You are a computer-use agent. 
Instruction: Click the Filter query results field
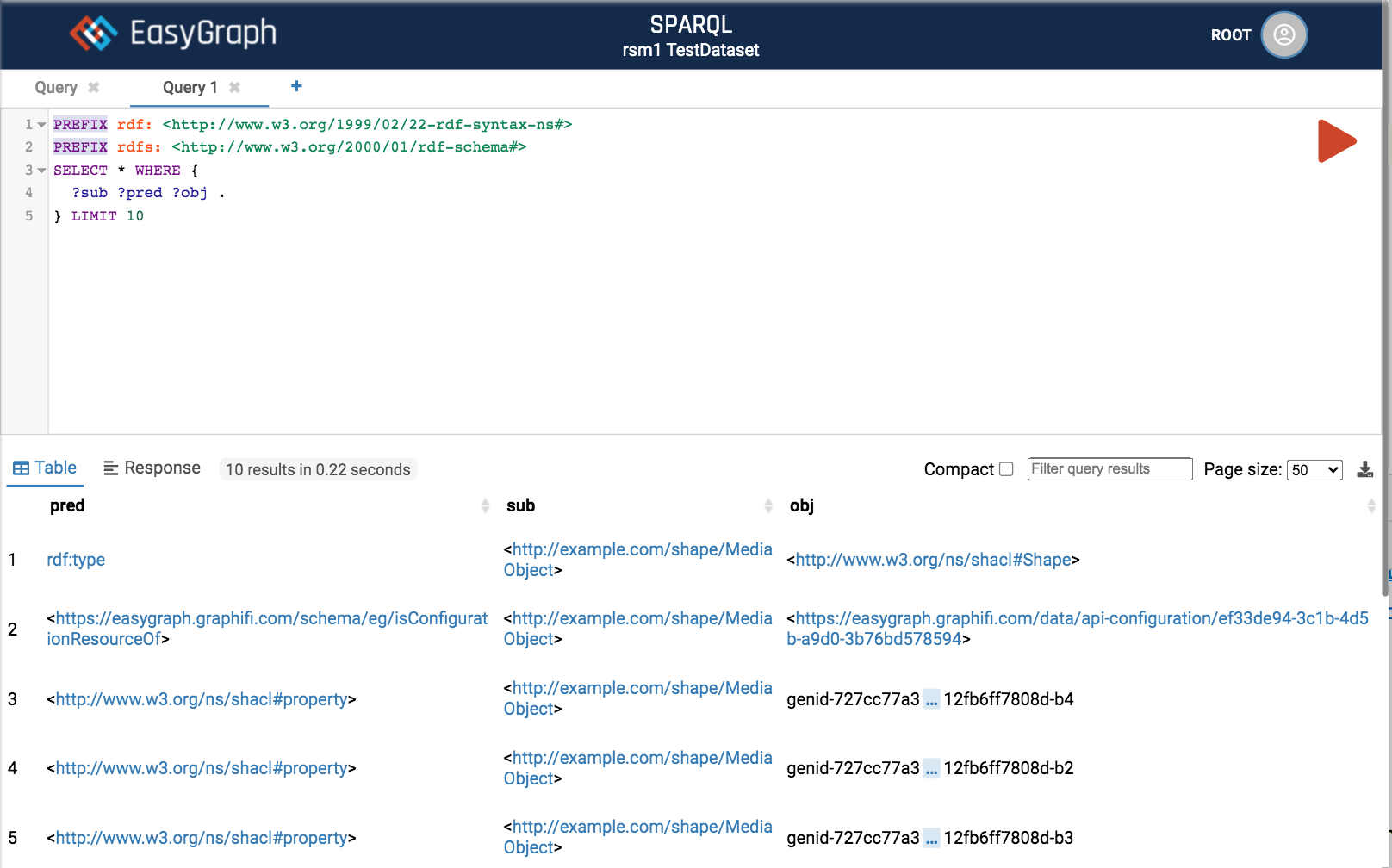1109,469
